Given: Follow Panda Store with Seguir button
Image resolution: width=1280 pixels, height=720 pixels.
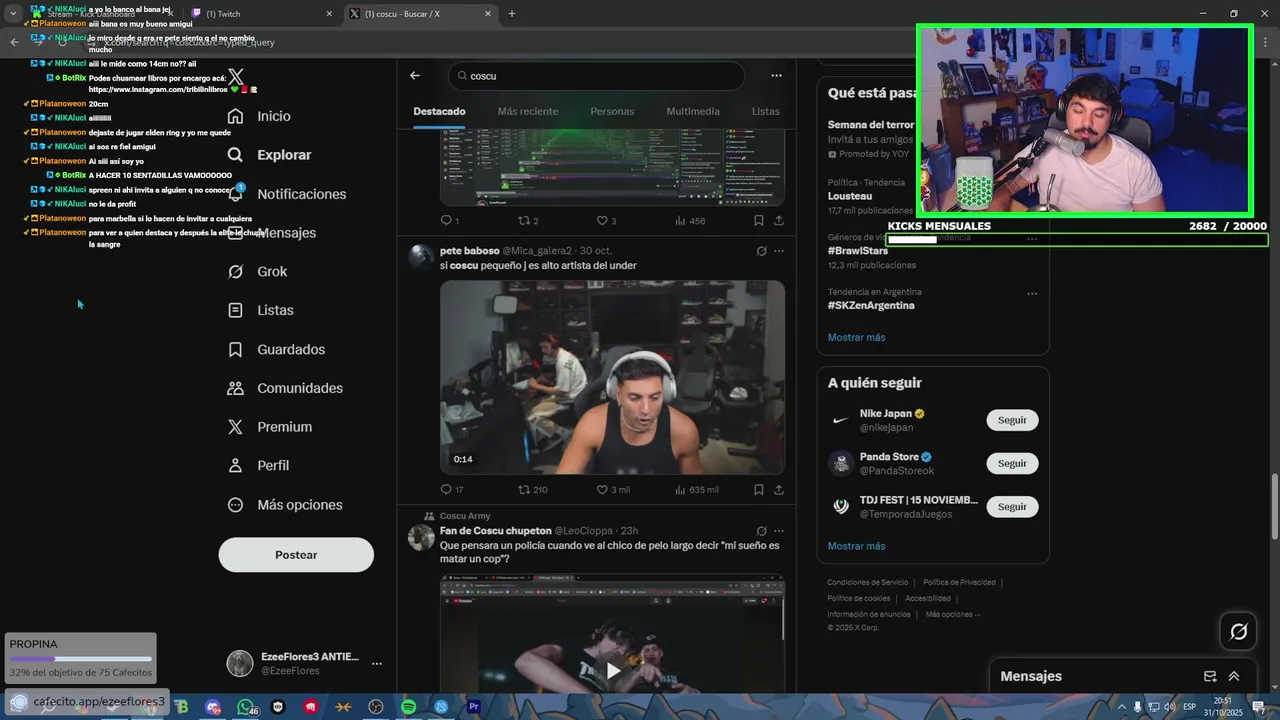Looking at the screenshot, I should [x=1012, y=463].
